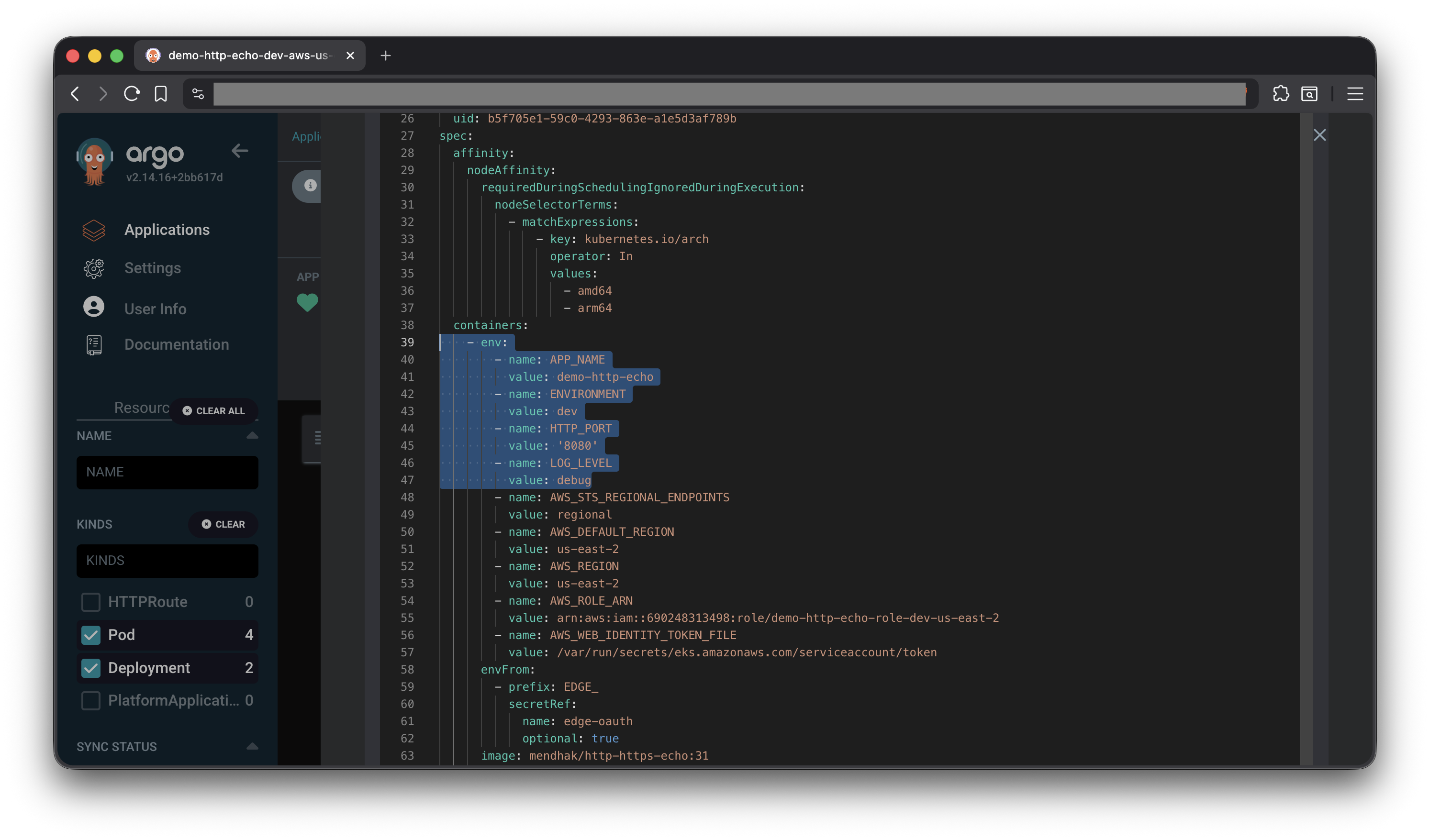Uncheck the Pod kind filter
This screenshot has height=840, width=1430.
[91, 635]
